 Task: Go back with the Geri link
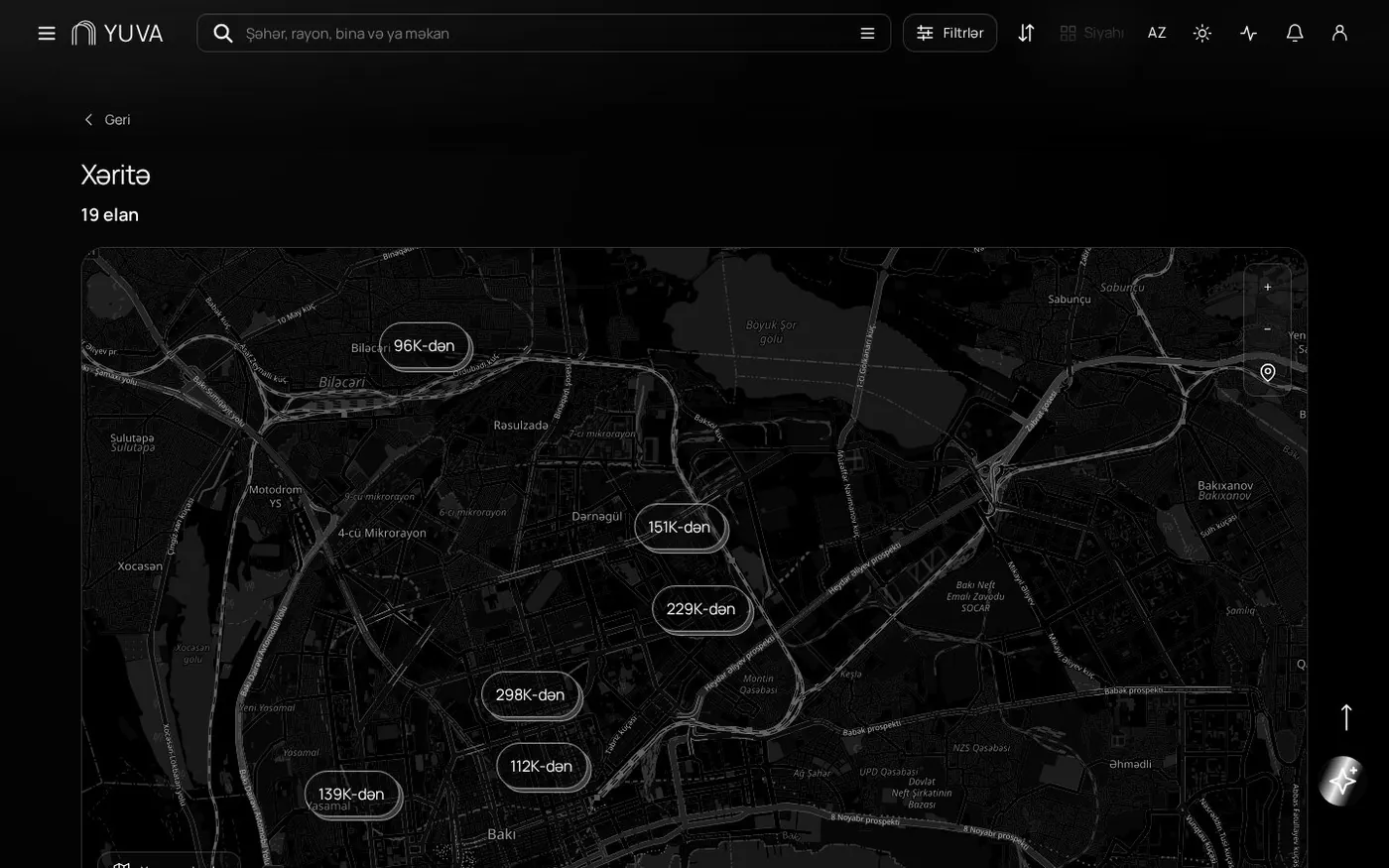point(106,120)
